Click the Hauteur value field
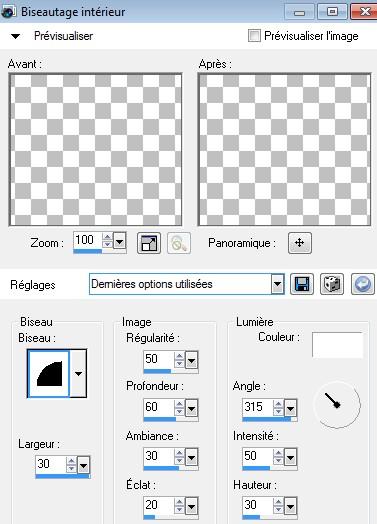377x524 pixels. (257, 505)
